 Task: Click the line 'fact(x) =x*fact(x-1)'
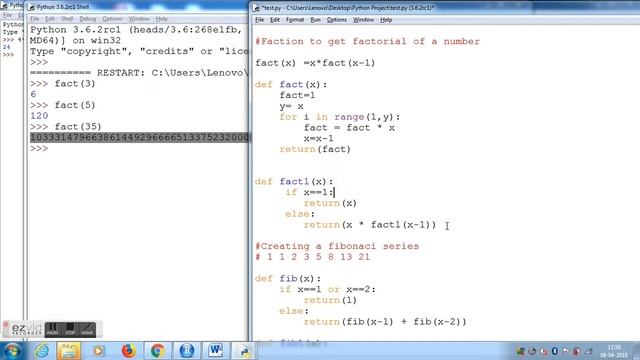(315, 63)
